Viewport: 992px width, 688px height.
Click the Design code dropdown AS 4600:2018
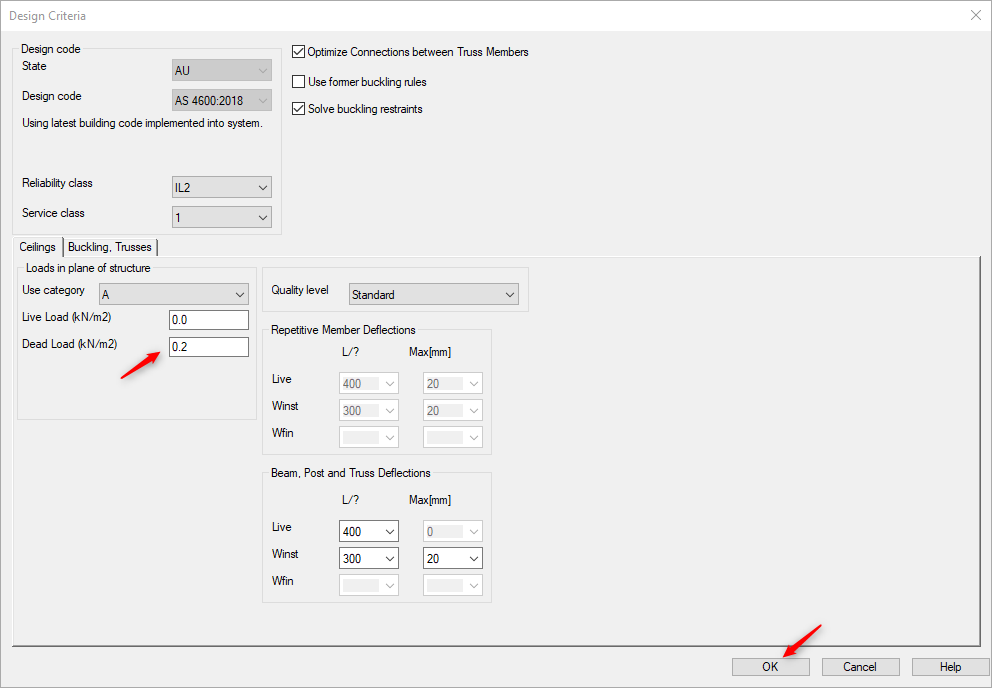coord(221,100)
